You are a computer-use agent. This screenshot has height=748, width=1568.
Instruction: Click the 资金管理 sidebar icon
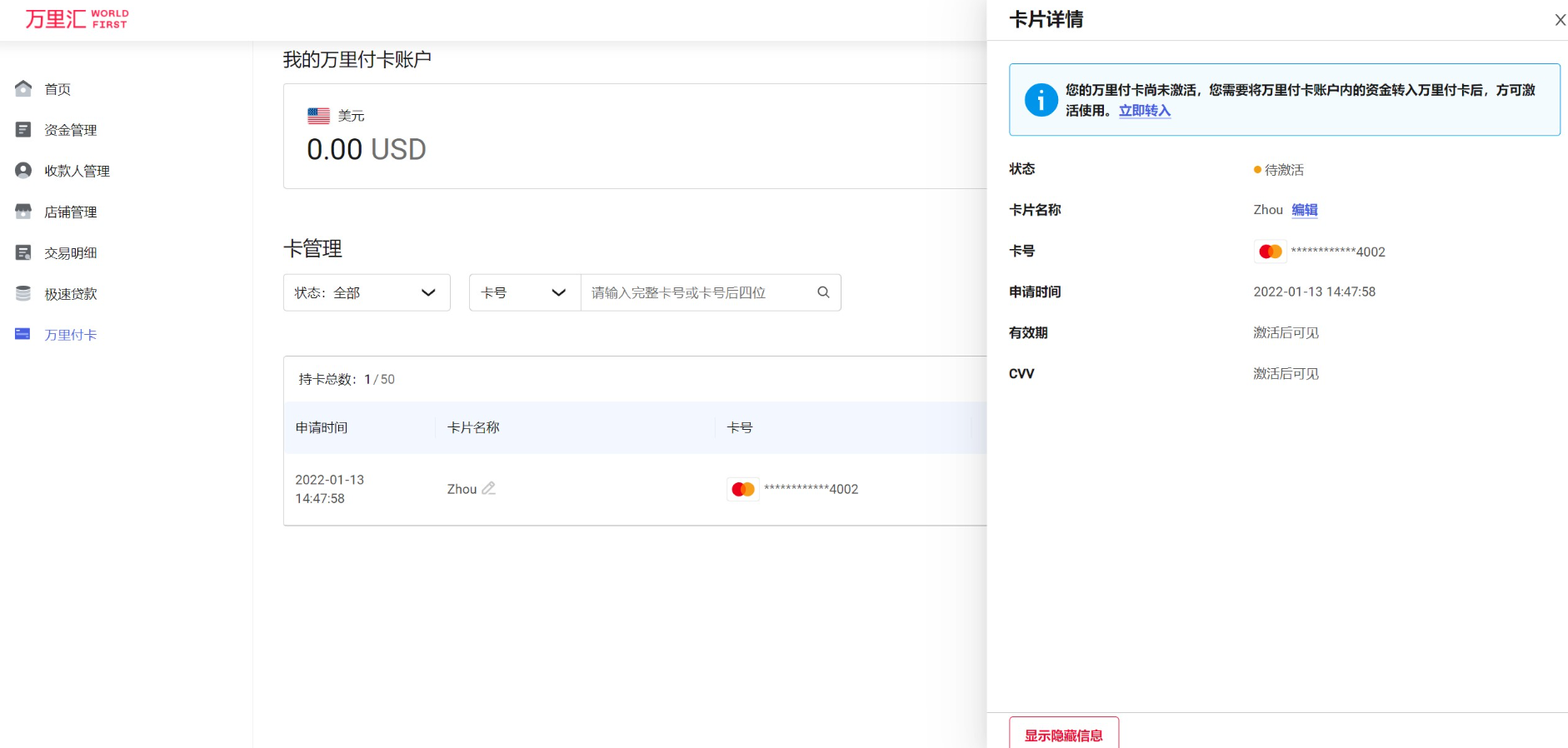pos(23,129)
